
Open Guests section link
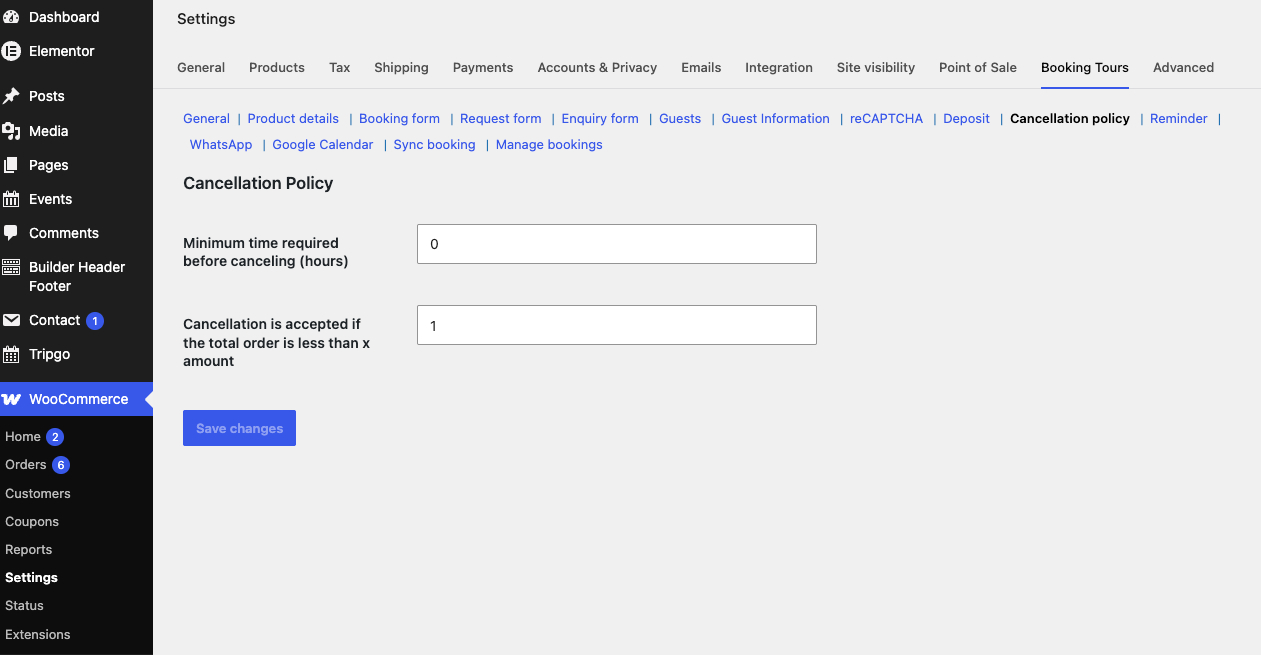coord(680,118)
